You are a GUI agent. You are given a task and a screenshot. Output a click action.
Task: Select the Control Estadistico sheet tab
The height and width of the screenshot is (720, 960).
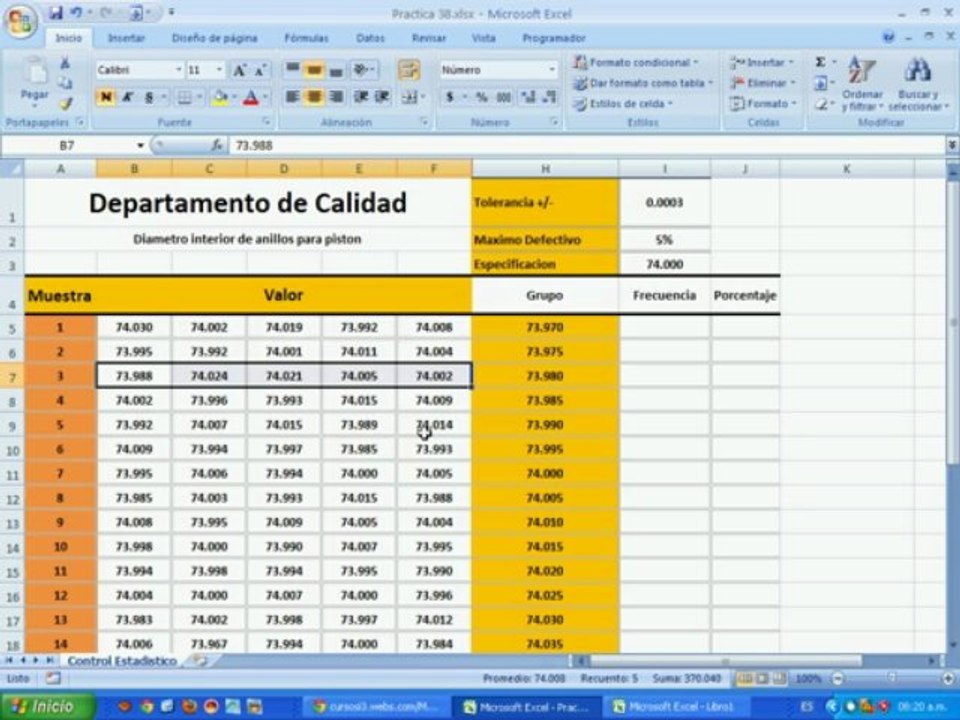122,661
